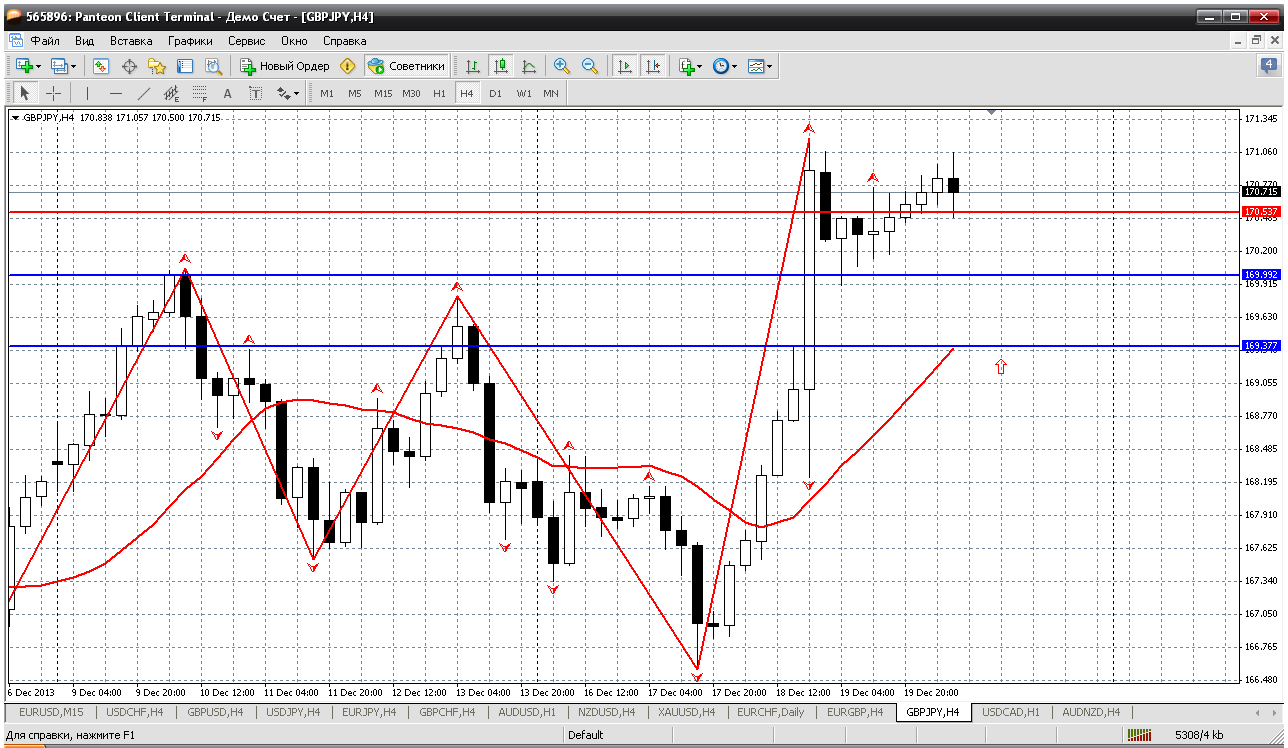This screenshot has height=748, width=1288.
Task: Open the Справка menu
Action: [345, 41]
